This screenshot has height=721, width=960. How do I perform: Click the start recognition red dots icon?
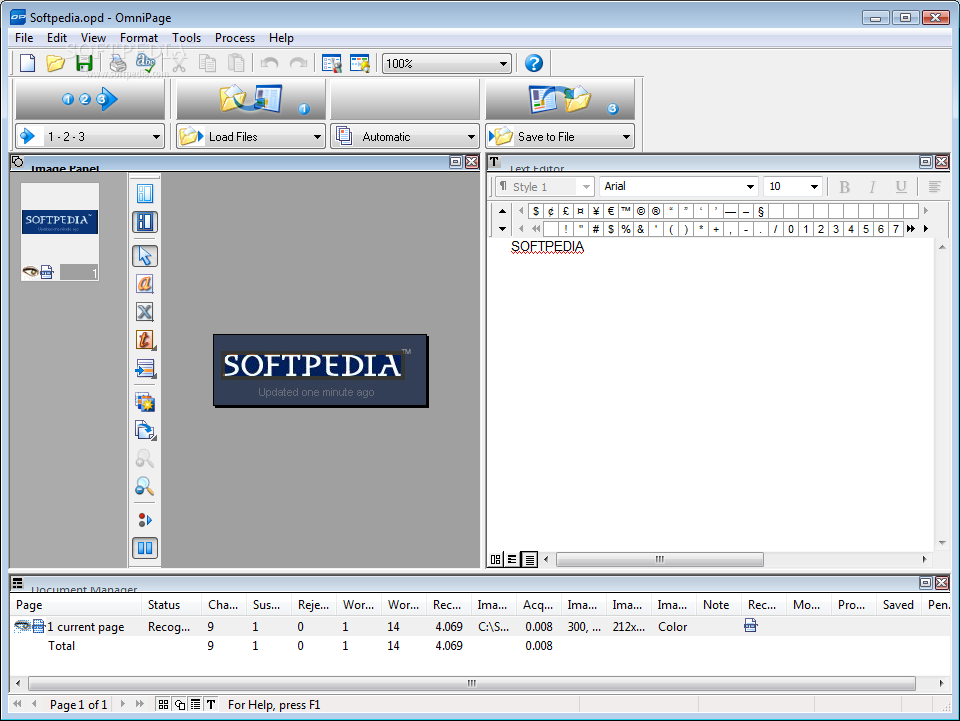145,520
